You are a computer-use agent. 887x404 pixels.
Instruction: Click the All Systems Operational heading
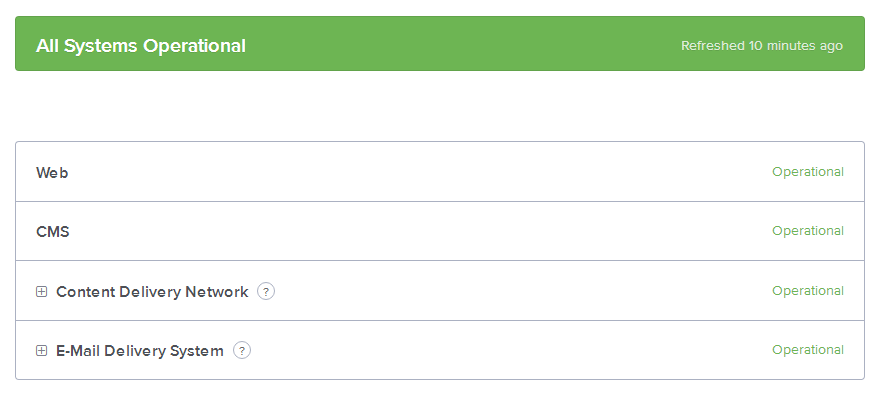141,45
